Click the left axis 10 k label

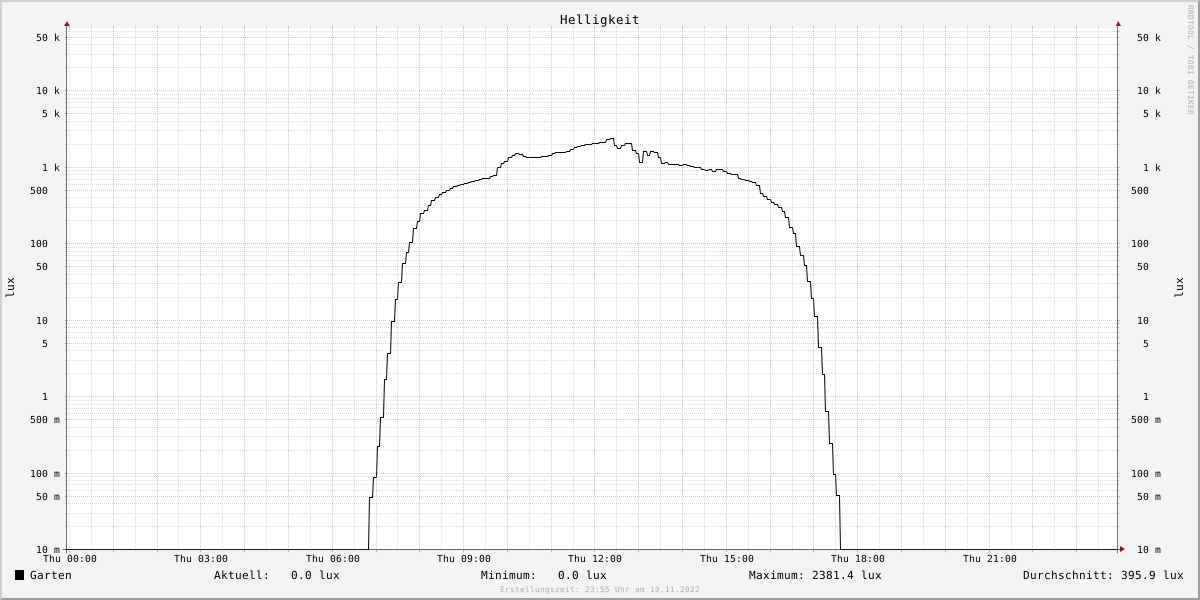(x=48, y=91)
